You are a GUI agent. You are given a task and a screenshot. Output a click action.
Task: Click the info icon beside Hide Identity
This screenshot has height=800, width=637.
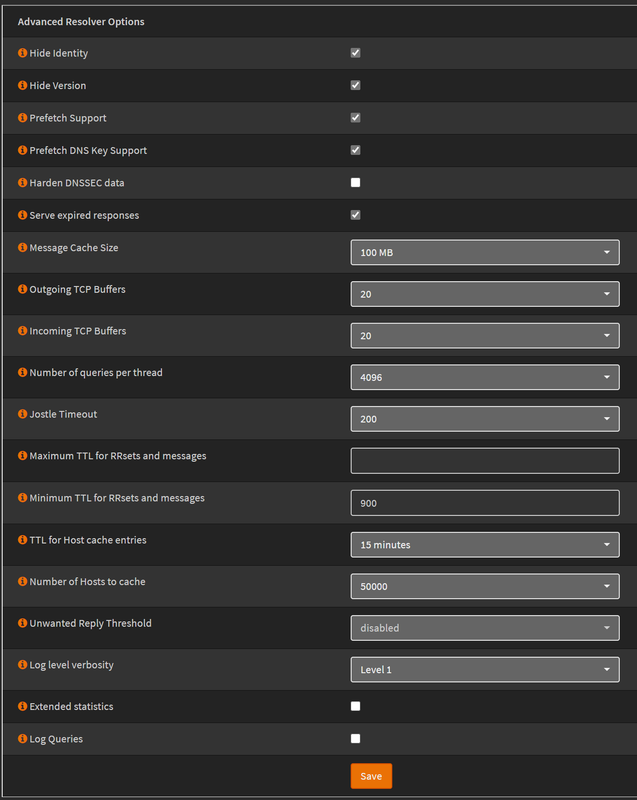[x=22, y=53]
